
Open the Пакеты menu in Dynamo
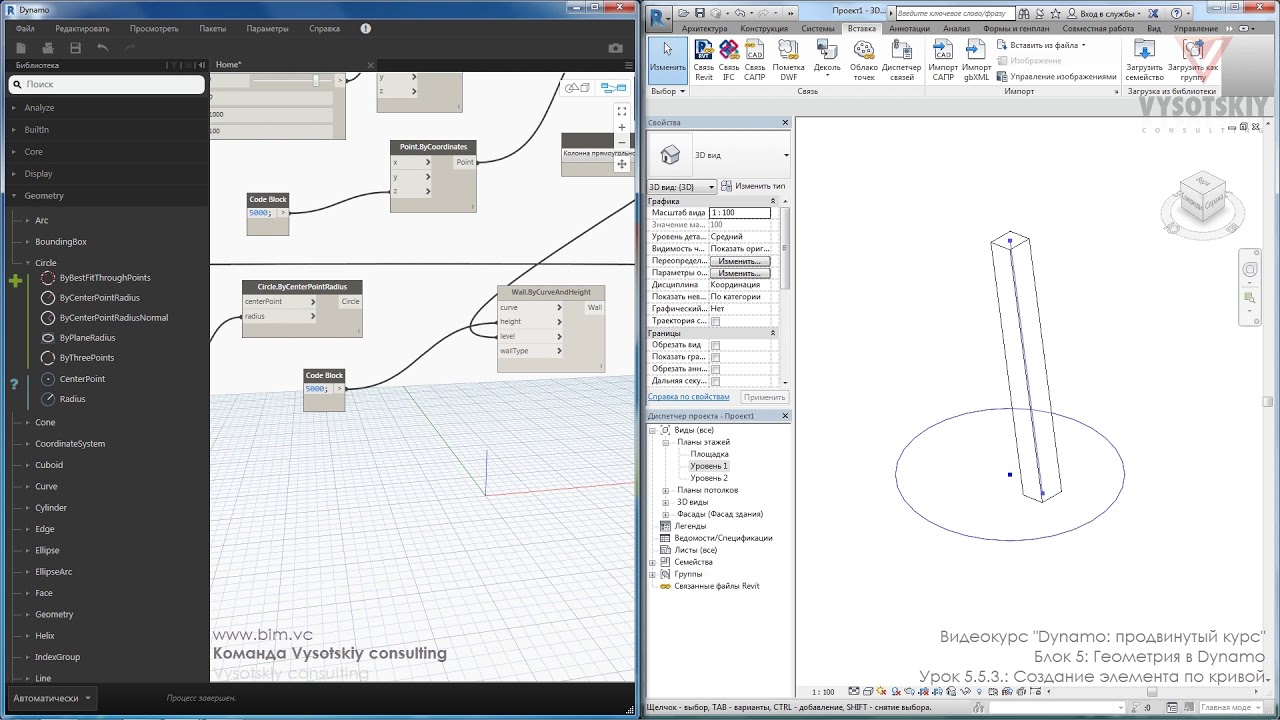pyautogui.click(x=212, y=29)
